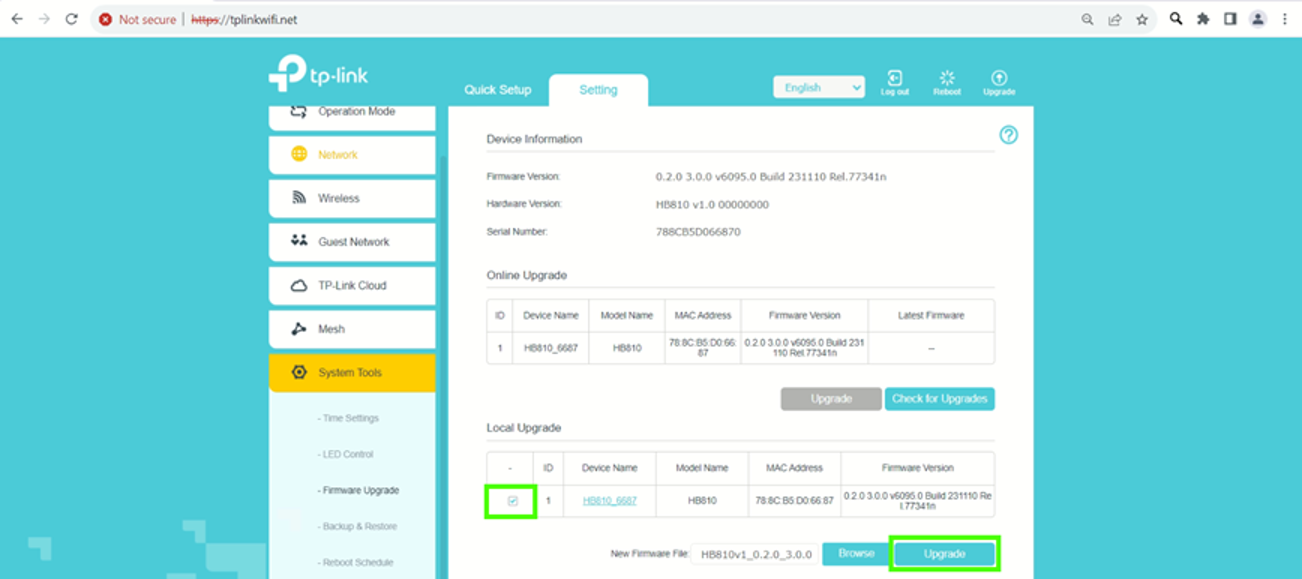Open the browser extensions puzzle icon

(1203, 19)
